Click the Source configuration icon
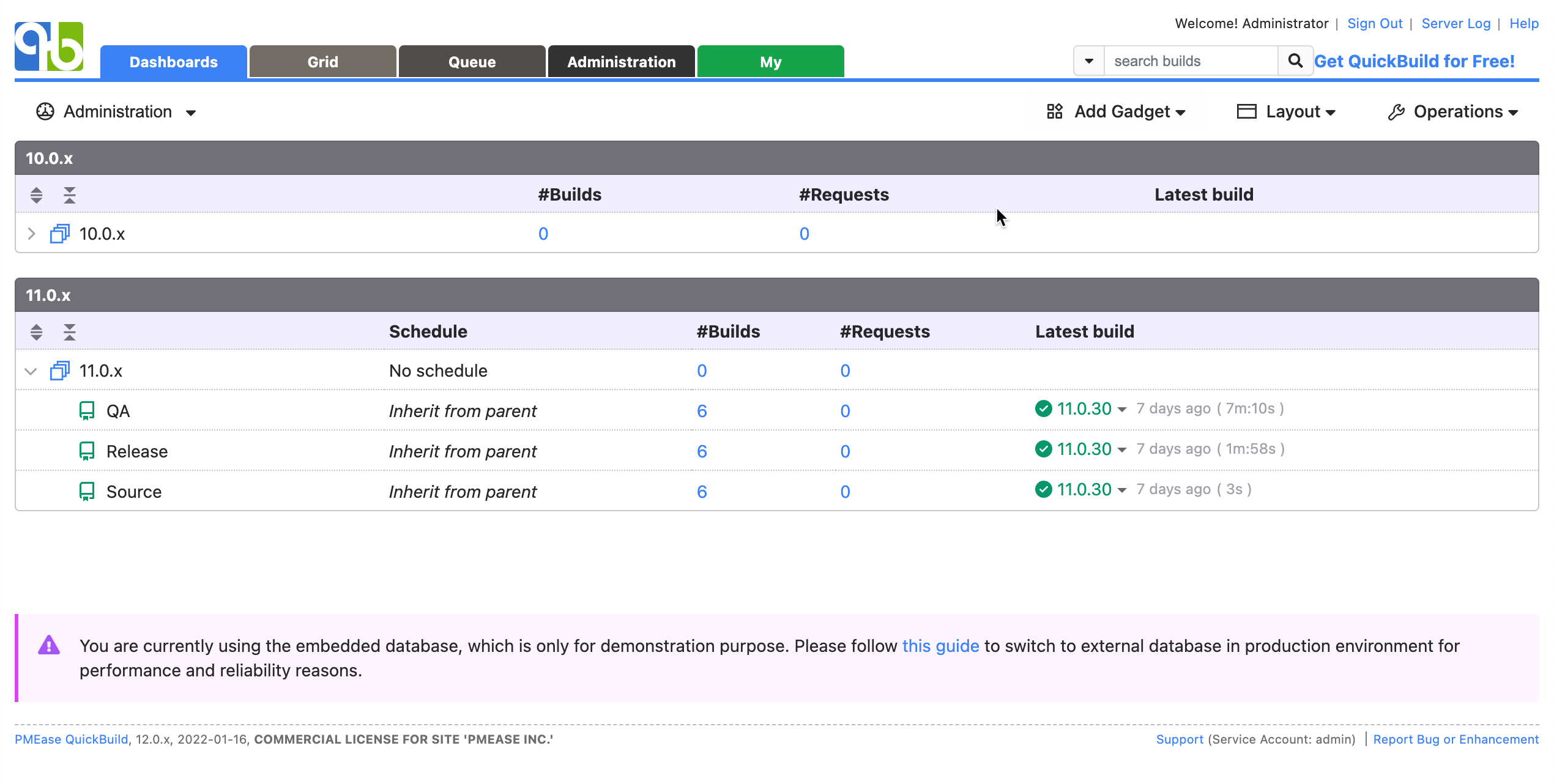 87,492
